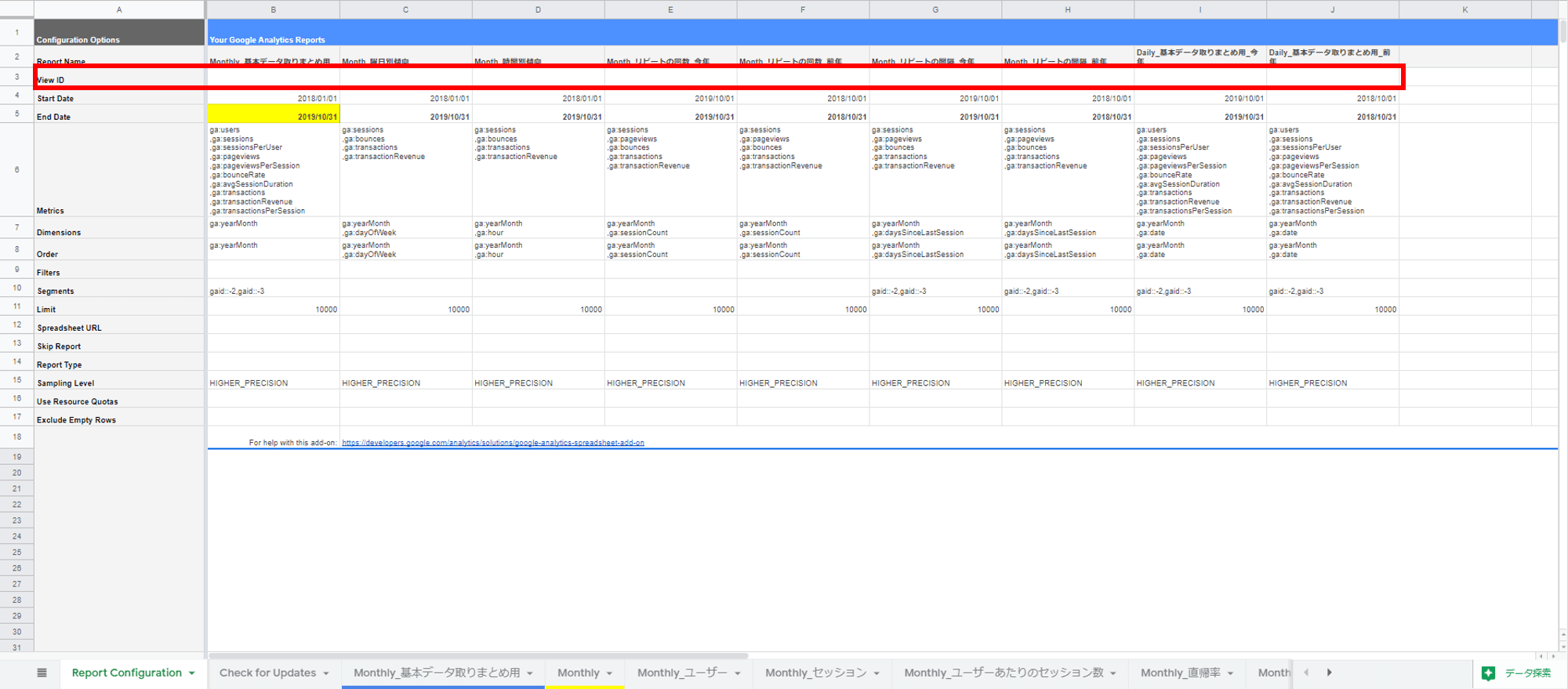
Task: Click the empty View ID cell in column B
Action: pos(273,78)
